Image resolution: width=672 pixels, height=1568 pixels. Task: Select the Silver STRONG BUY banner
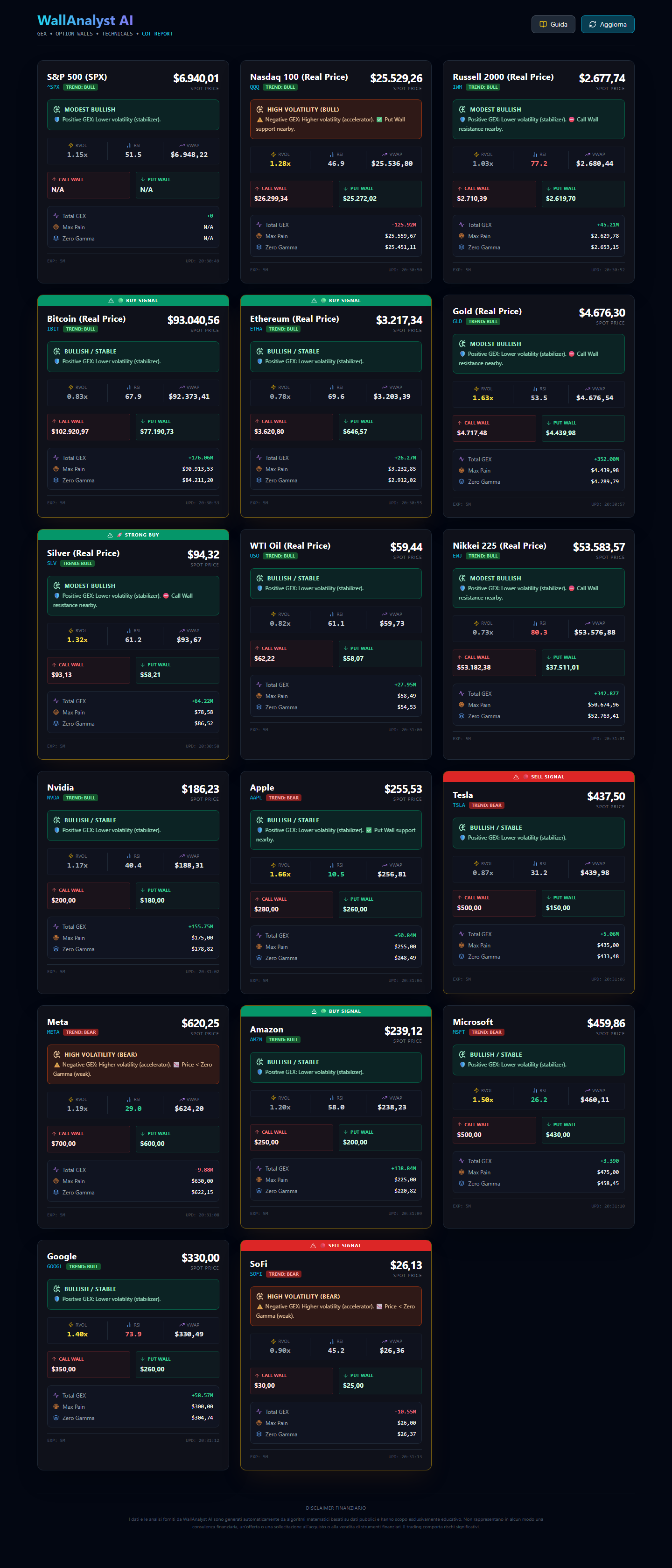click(133, 535)
